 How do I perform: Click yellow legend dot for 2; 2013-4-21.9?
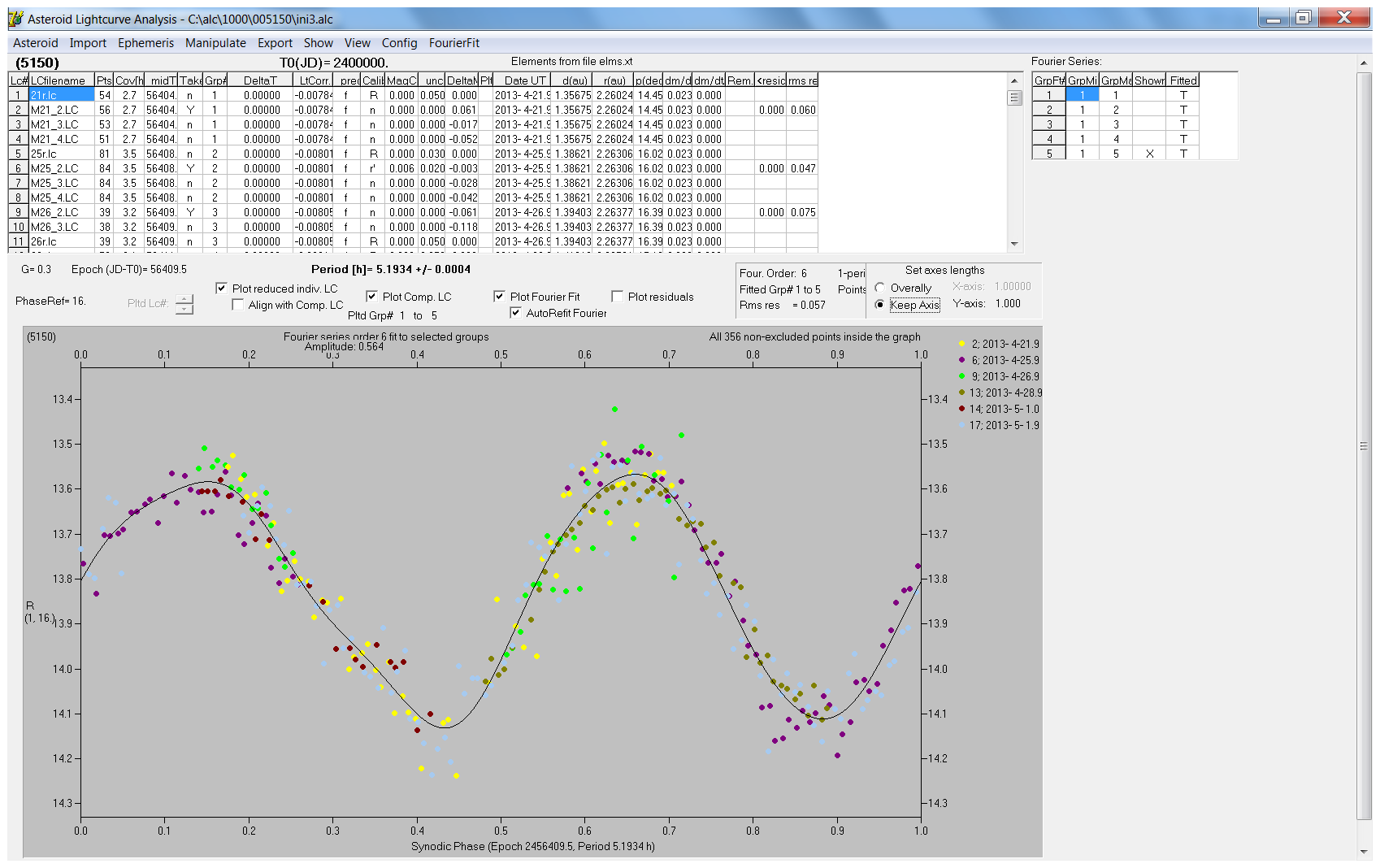(x=961, y=344)
